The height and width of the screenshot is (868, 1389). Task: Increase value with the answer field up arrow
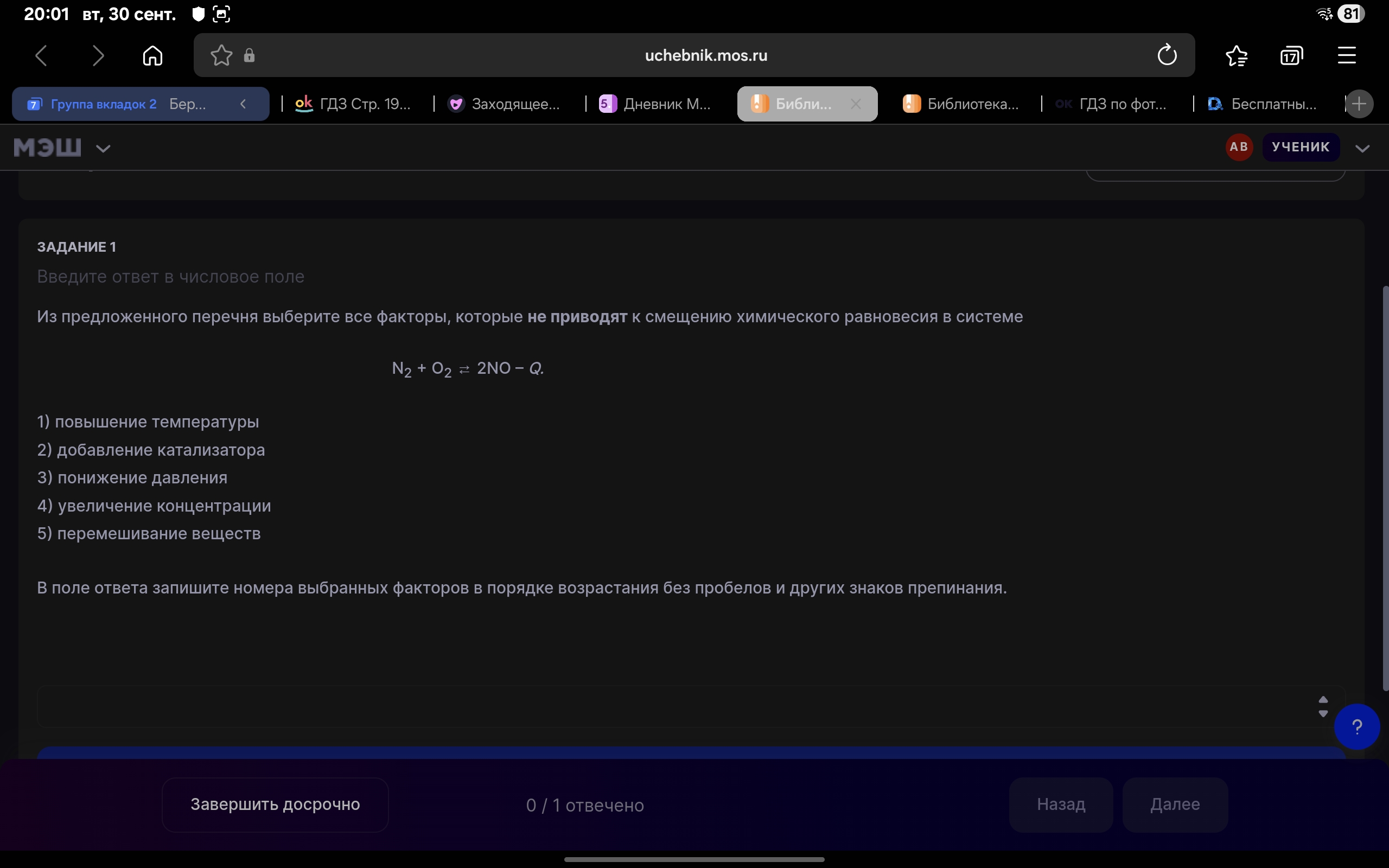1323,700
